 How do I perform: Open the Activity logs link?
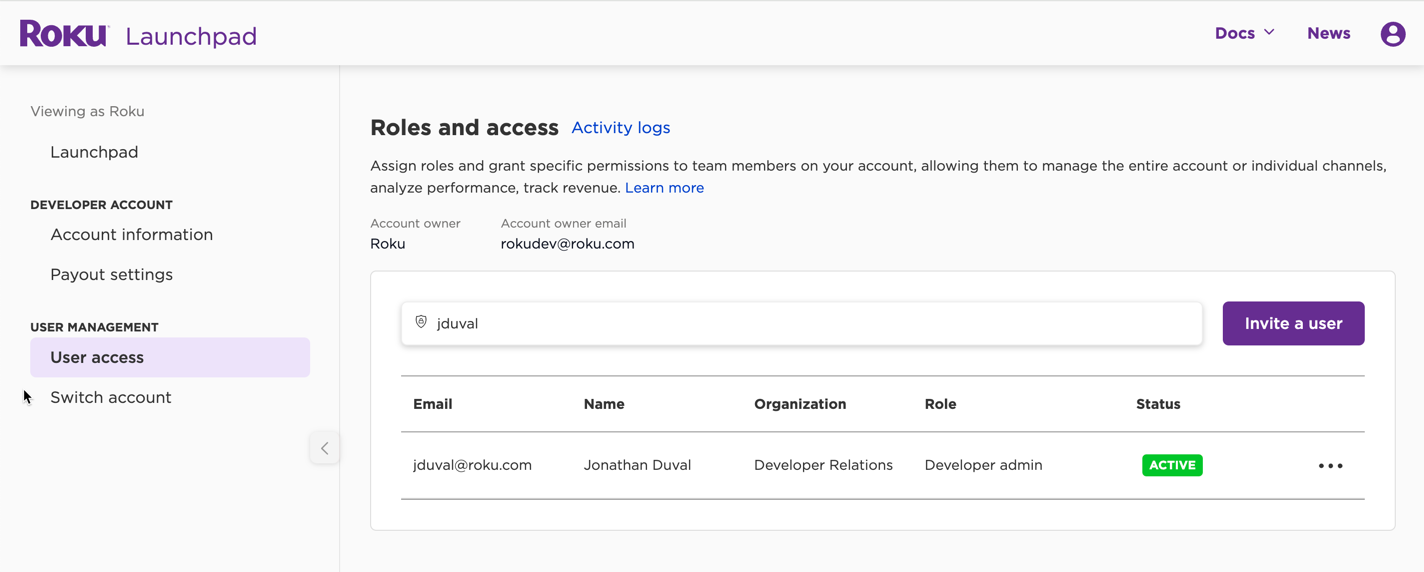(620, 128)
